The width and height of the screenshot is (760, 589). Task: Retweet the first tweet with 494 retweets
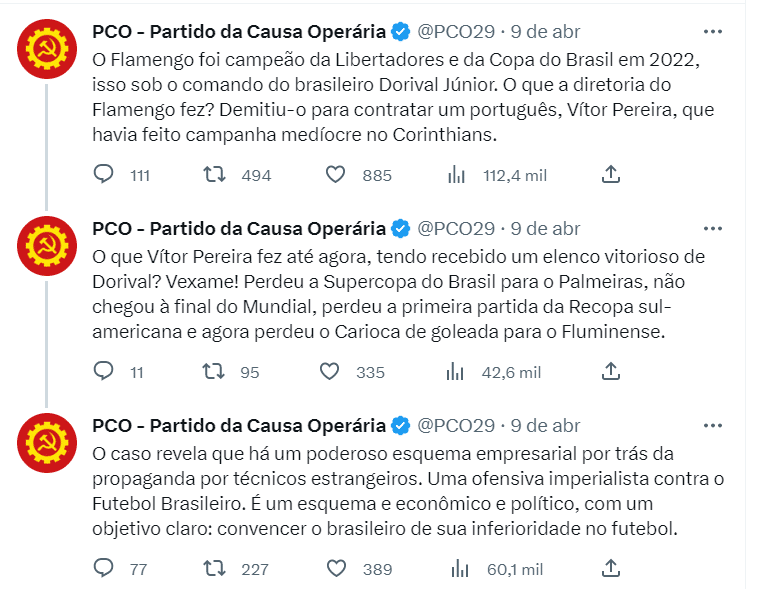click(214, 174)
